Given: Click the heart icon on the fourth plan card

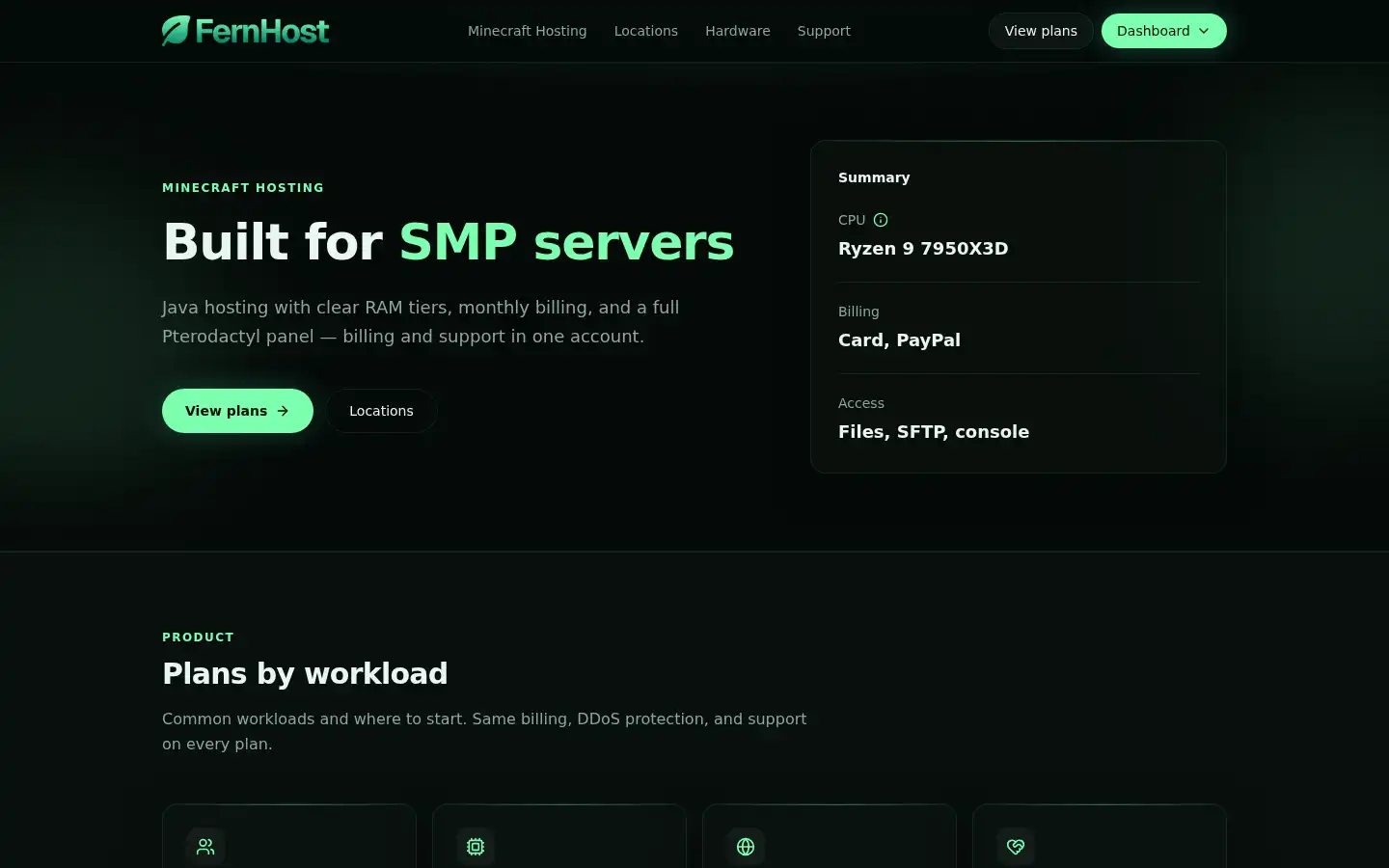Looking at the screenshot, I should click(1016, 847).
